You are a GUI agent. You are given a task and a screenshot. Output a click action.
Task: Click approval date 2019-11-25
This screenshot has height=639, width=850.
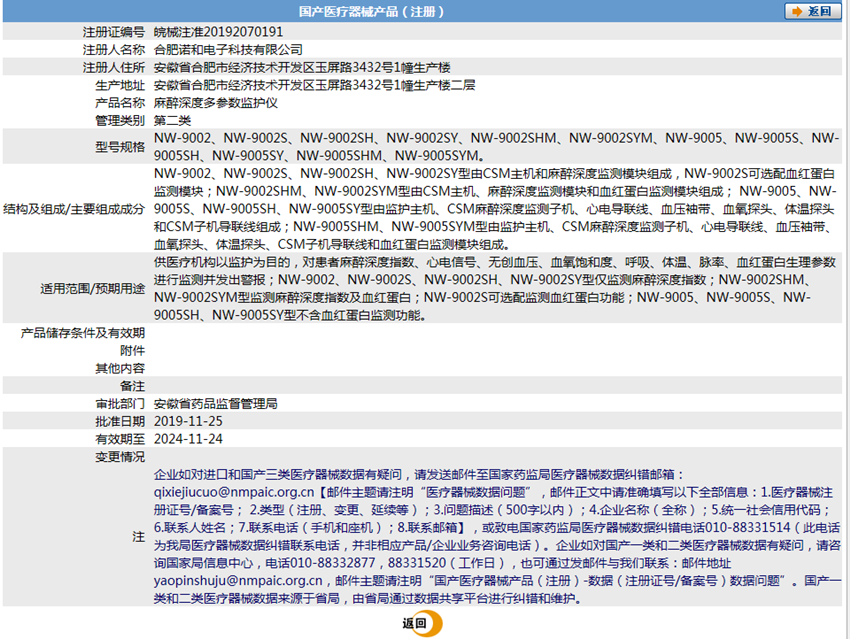188,422
